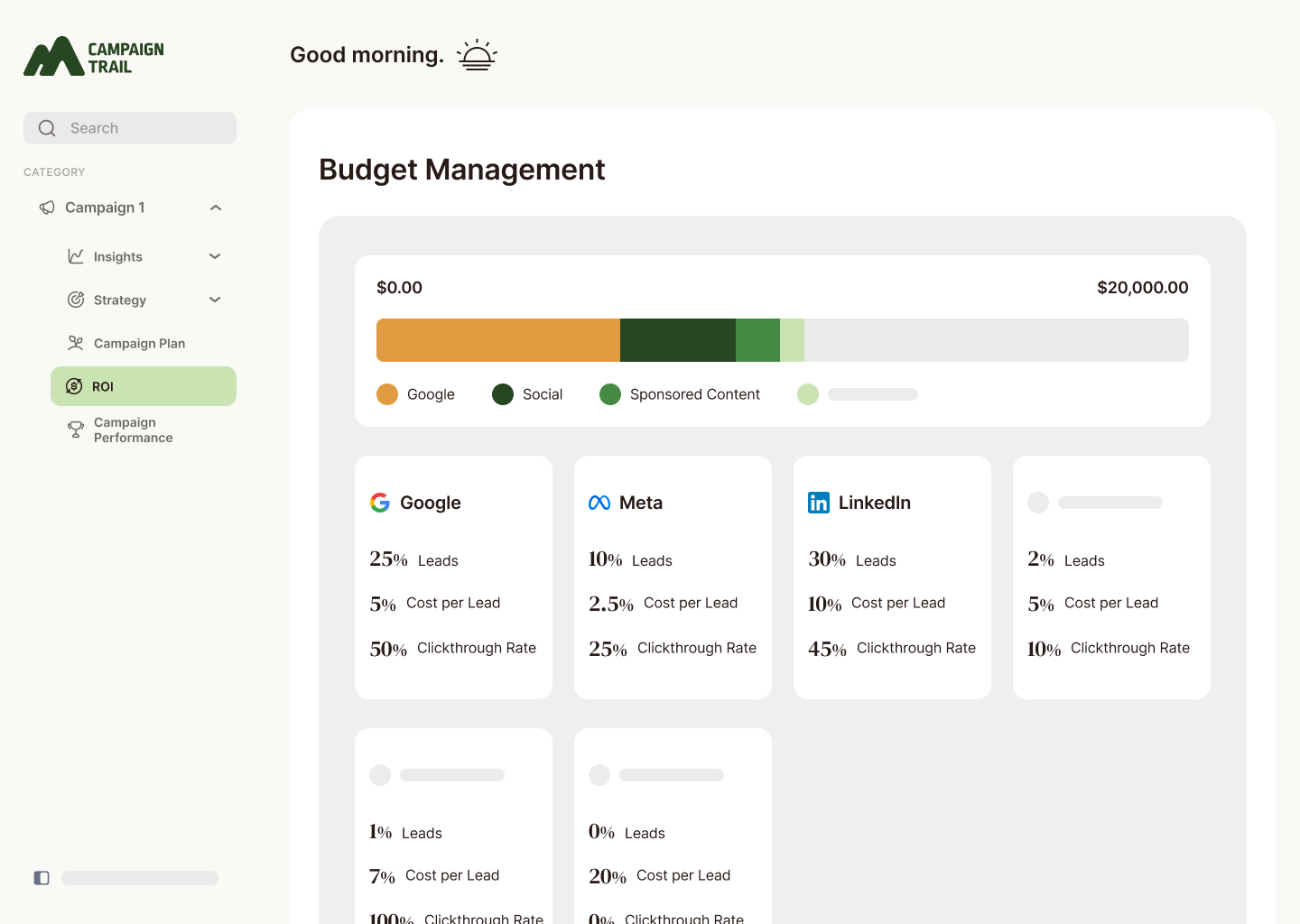
Task: Click the unlabeled light green legend swatch
Action: coord(808,394)
